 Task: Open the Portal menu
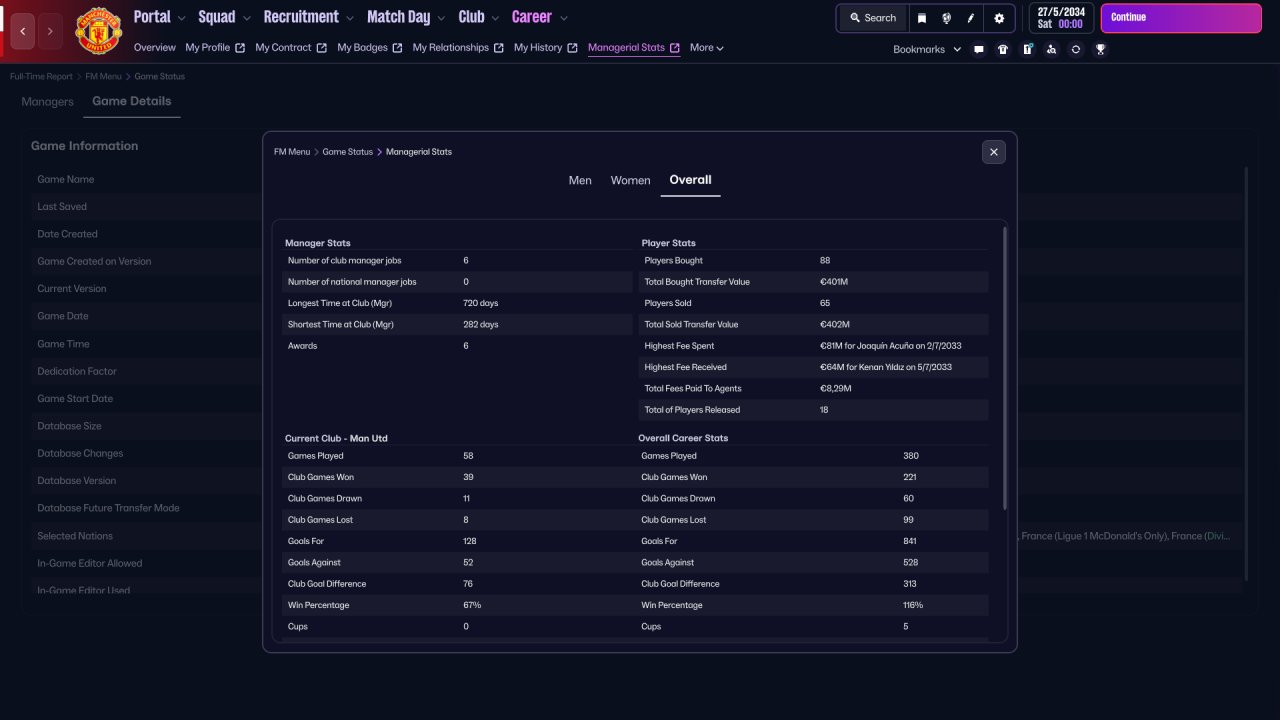coord(152,17)
